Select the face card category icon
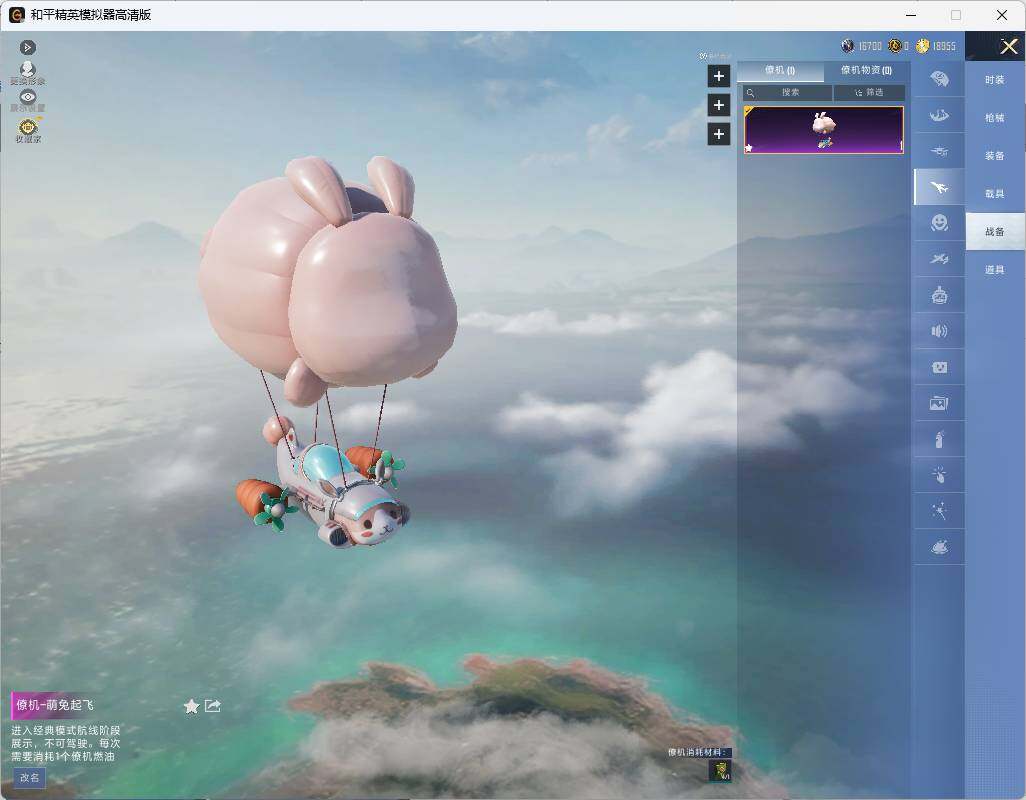 click(939, 368)
